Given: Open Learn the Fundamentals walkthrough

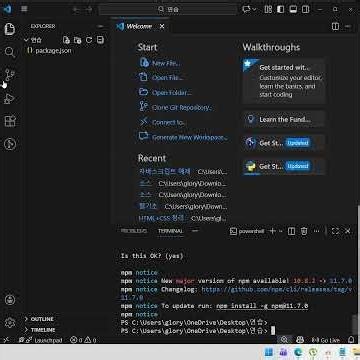Looking at the screenshot, I should [284, 119].
